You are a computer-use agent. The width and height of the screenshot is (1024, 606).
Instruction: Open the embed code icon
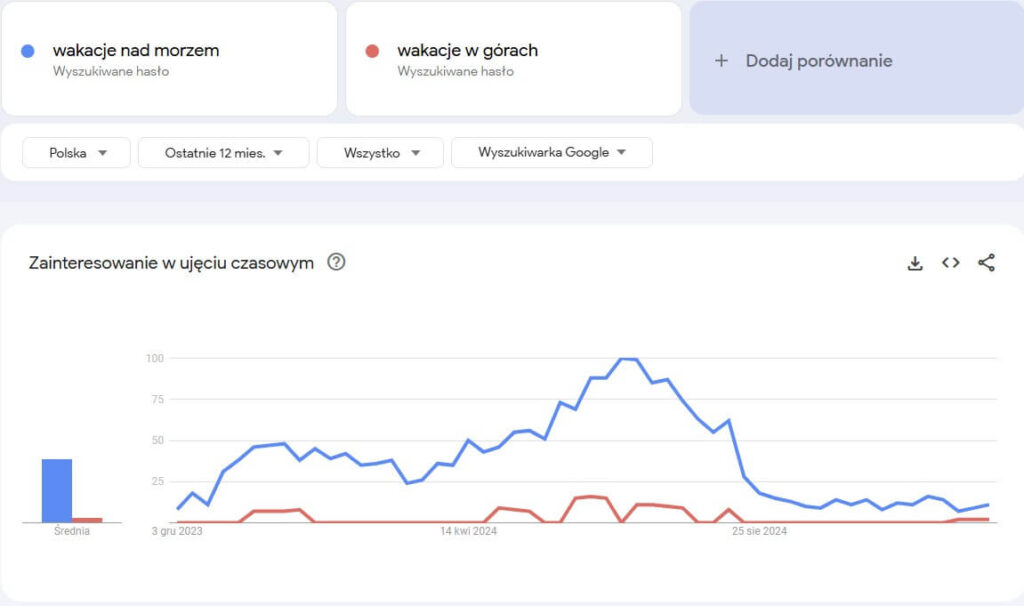pos(950,263)
